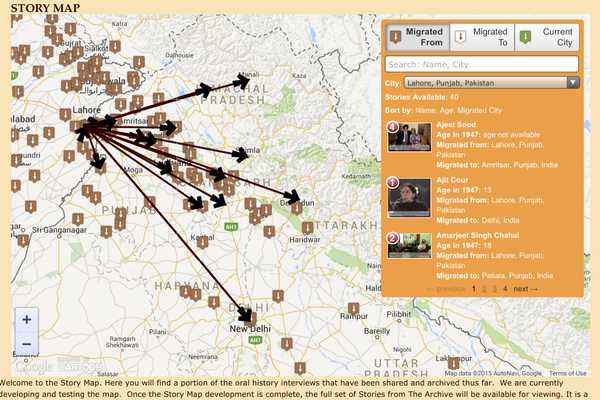
Task: Open the City dropdown showing Lahore, Punjab, Pakistan
Action: coord(492,83)
